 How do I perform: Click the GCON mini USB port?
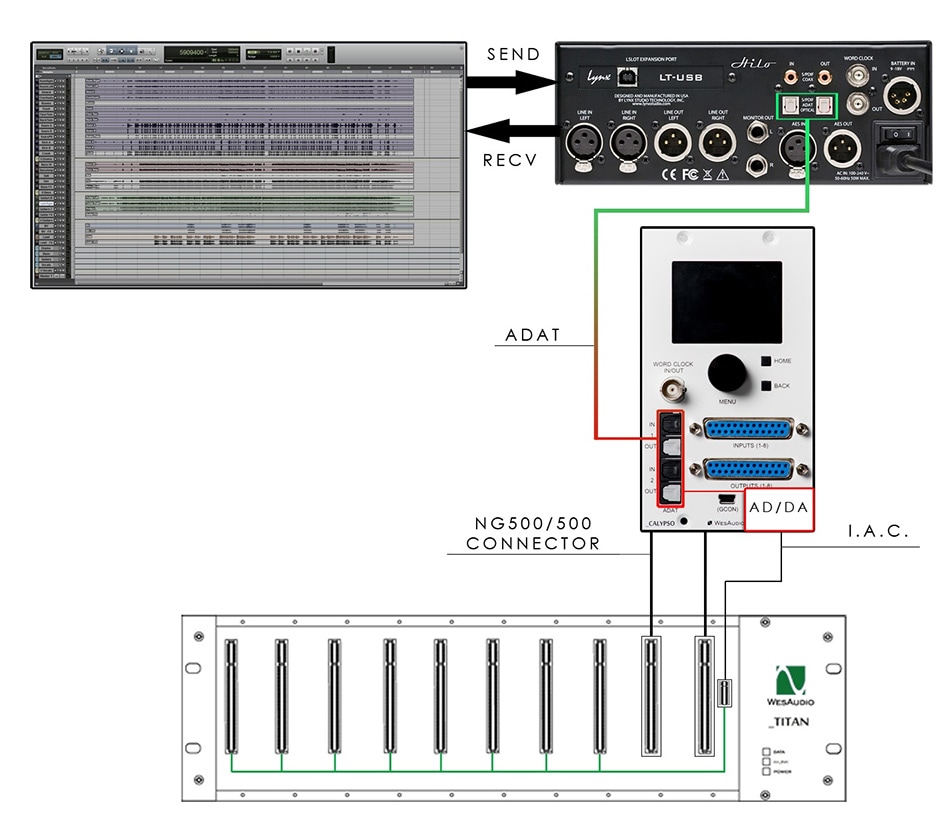(x=727, y=499)
